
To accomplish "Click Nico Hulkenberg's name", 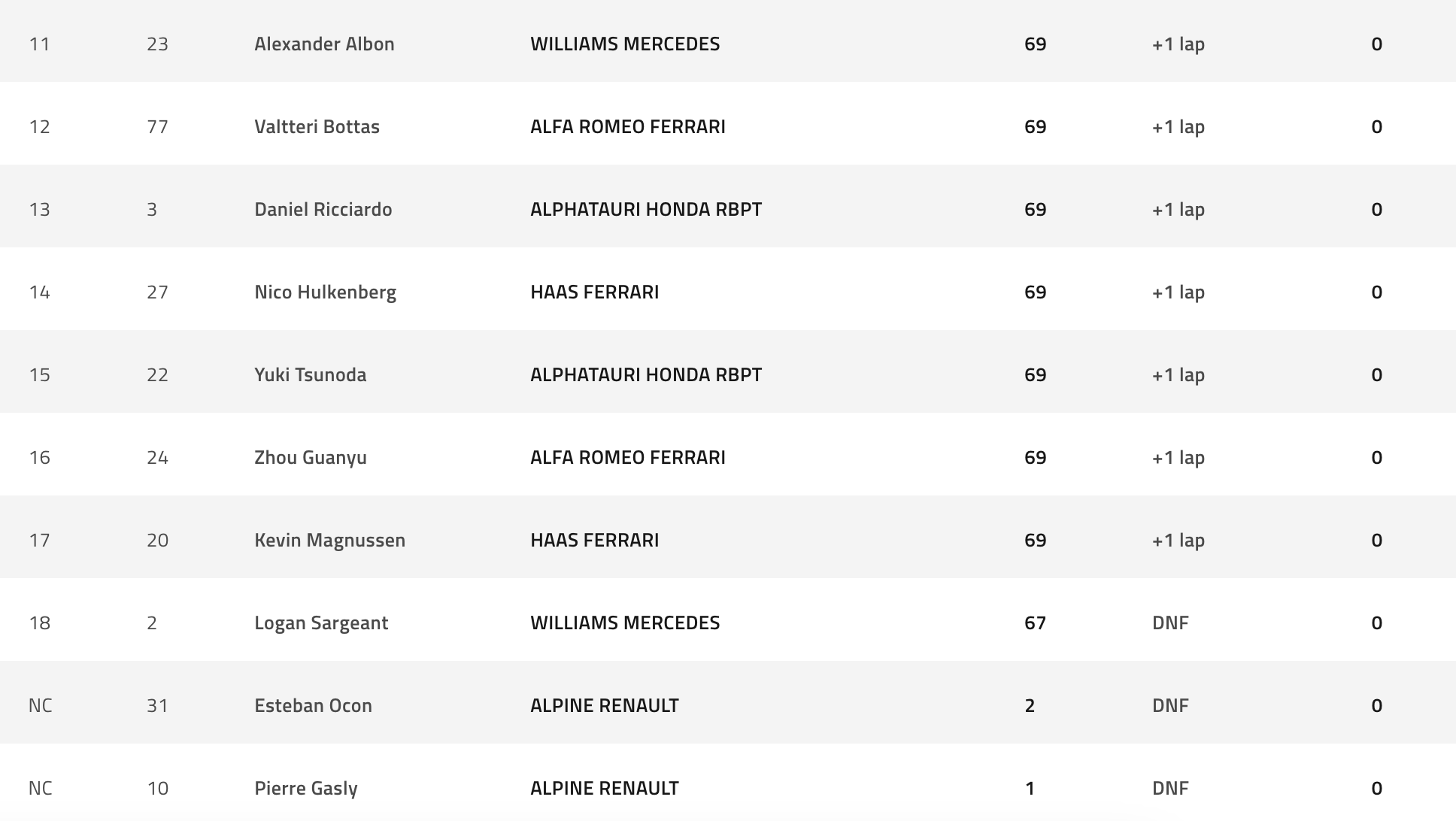I will 325,292.
